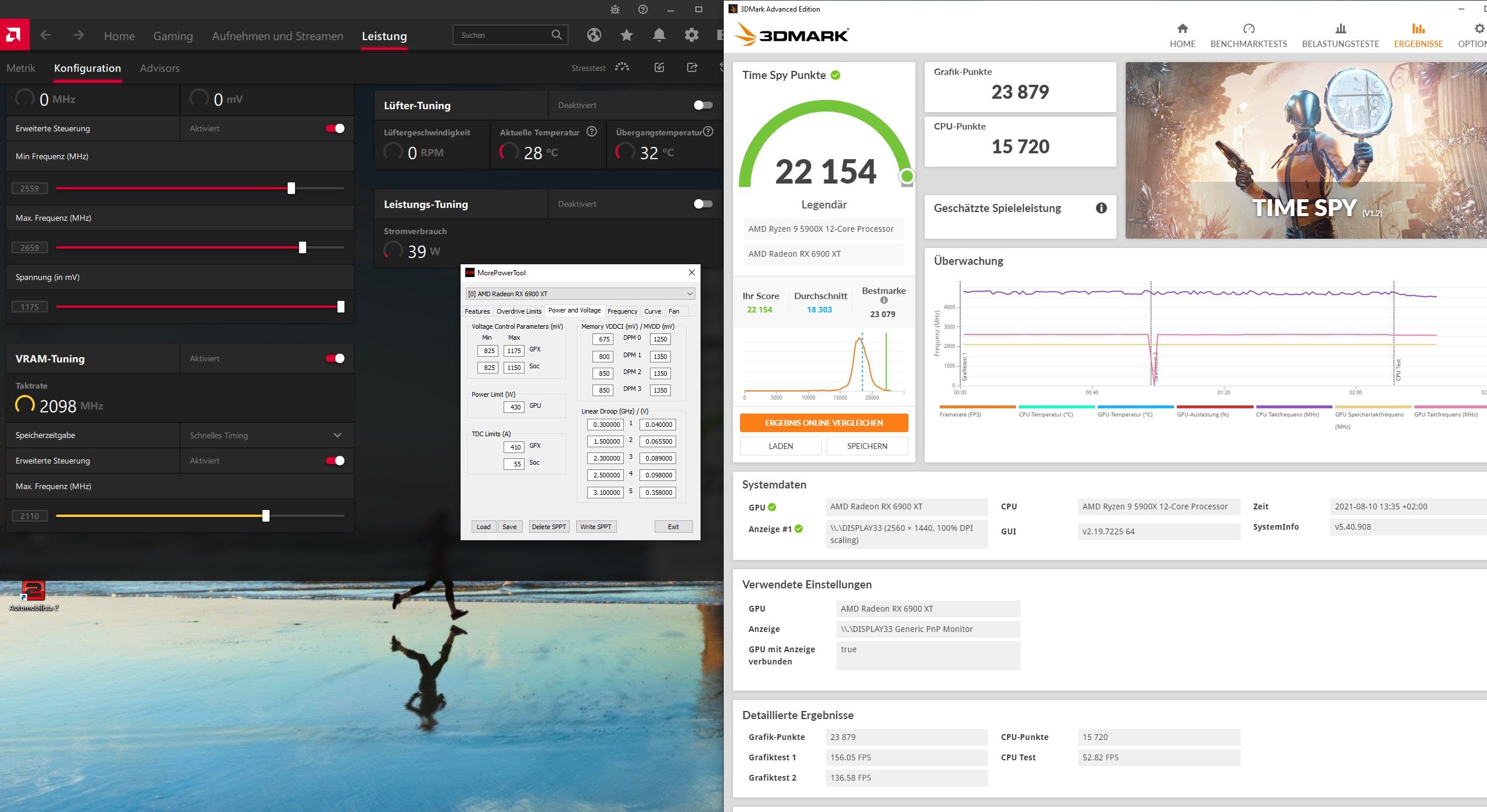Click Write SPPT button
The width and height of the screenshot is (1487, 812).
595,527
